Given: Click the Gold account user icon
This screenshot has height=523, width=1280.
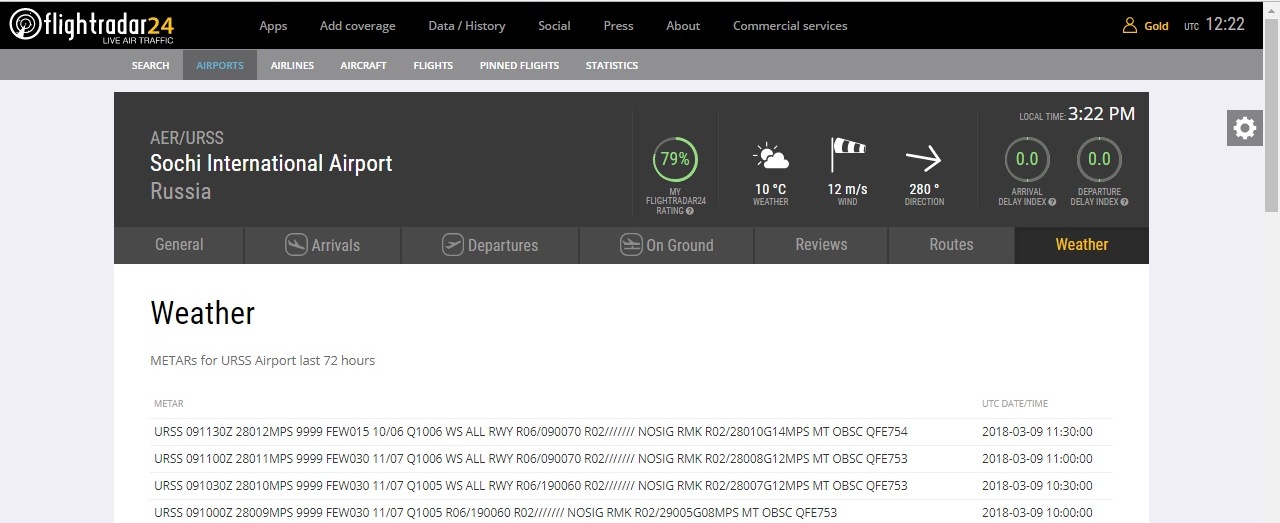Looking at the screenshot, I should click(1130, 25).
